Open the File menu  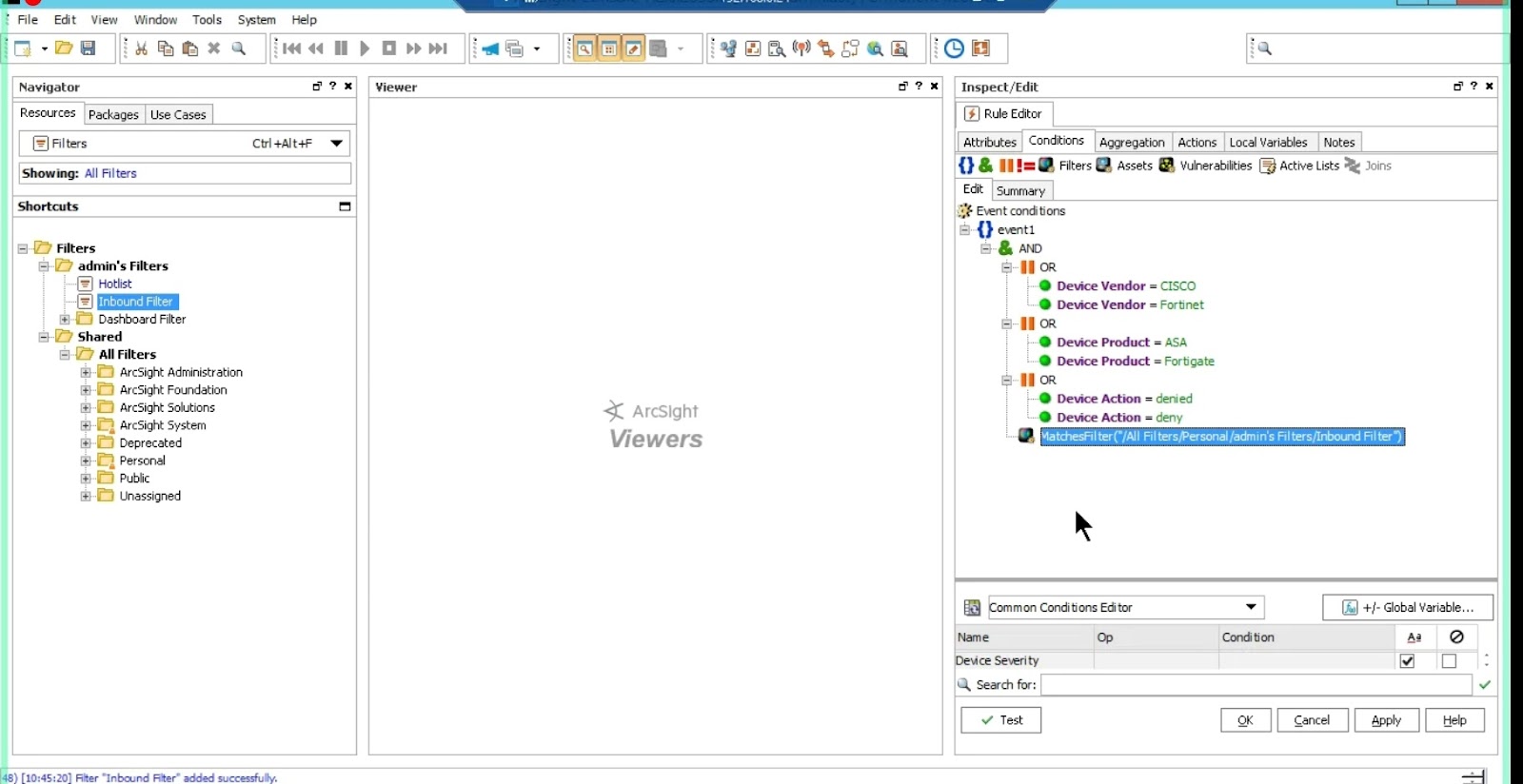coord(28,19)
